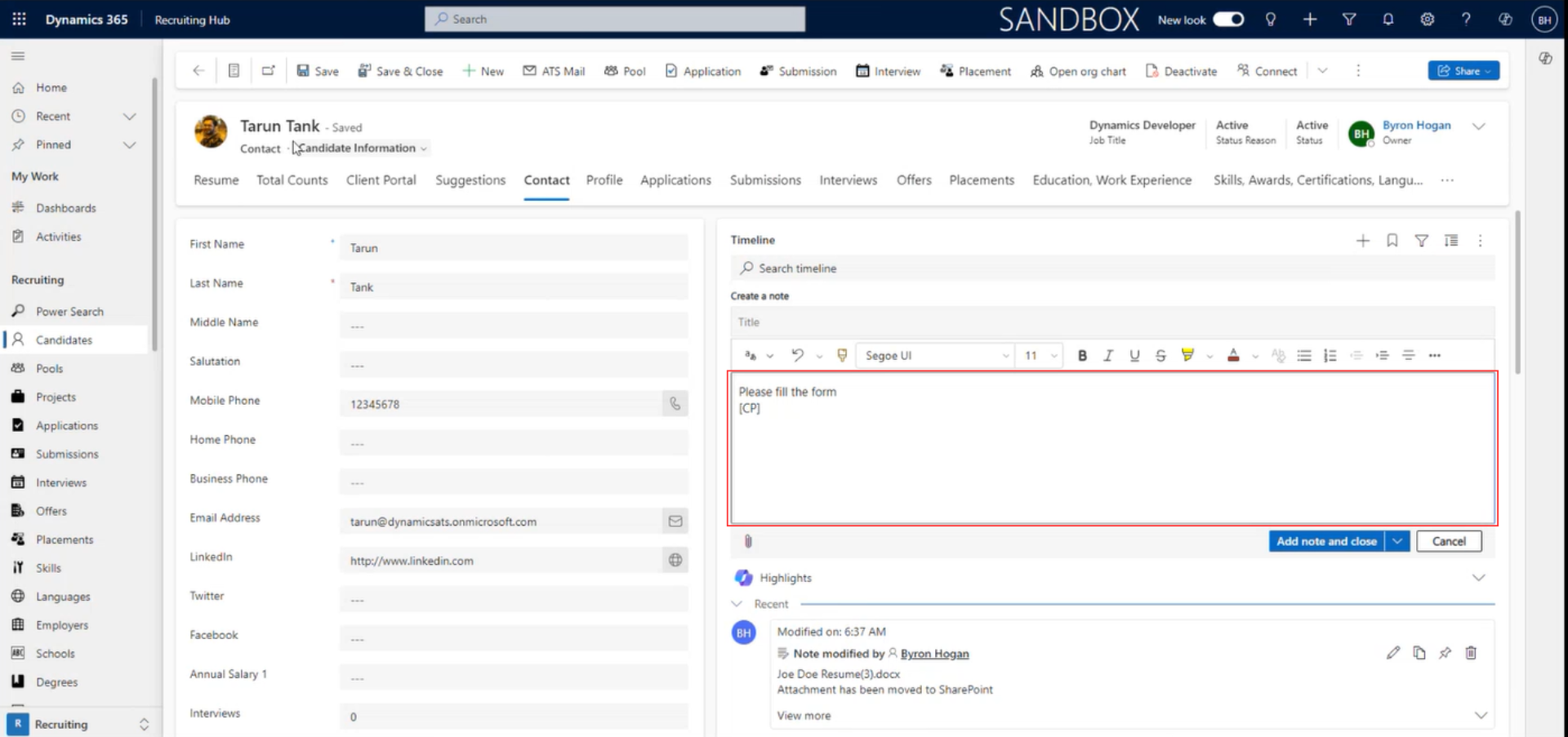Open the LinkedIn URL globe icon

tap(675, 560)
